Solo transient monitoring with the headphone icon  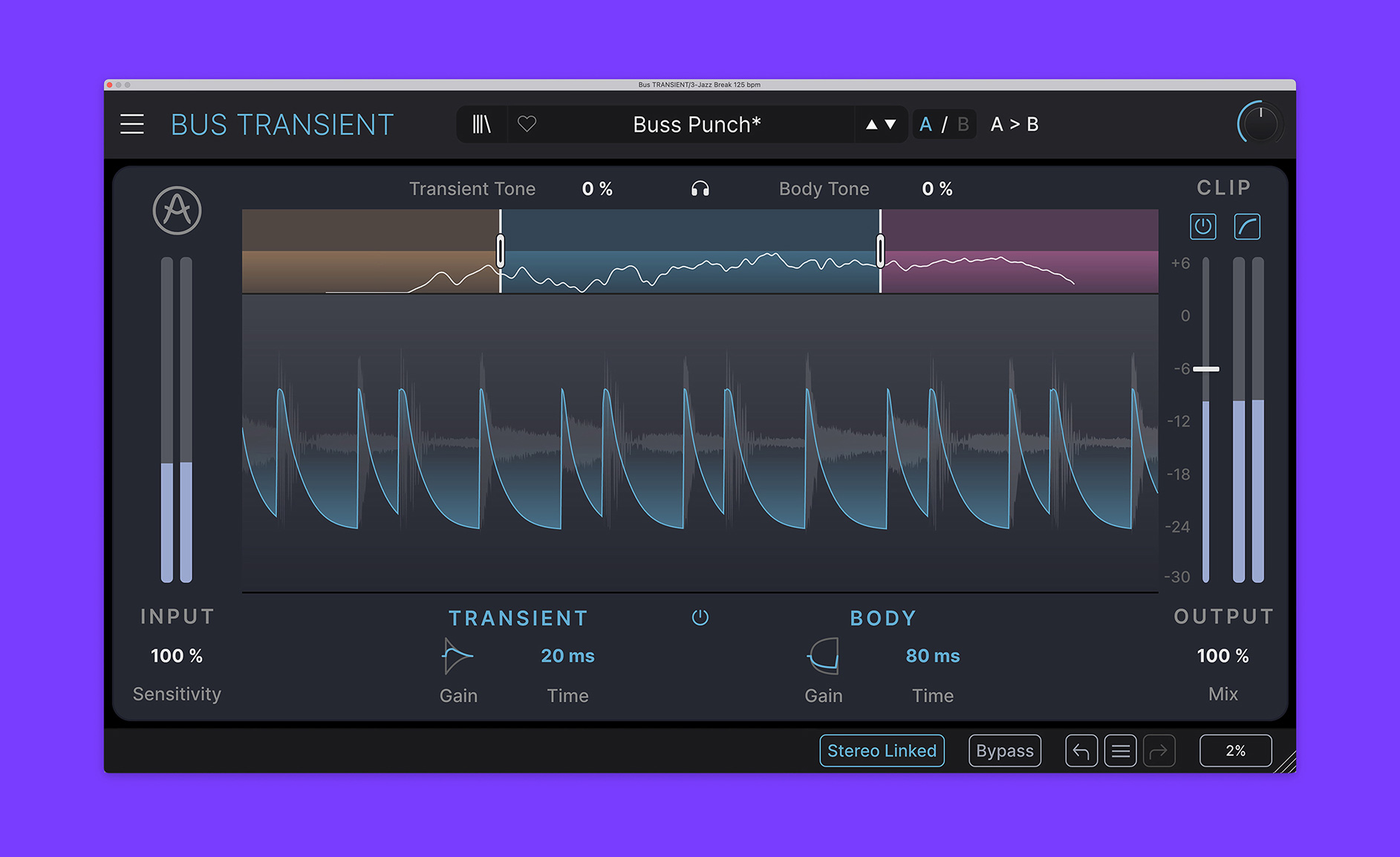tap(699, 189)
